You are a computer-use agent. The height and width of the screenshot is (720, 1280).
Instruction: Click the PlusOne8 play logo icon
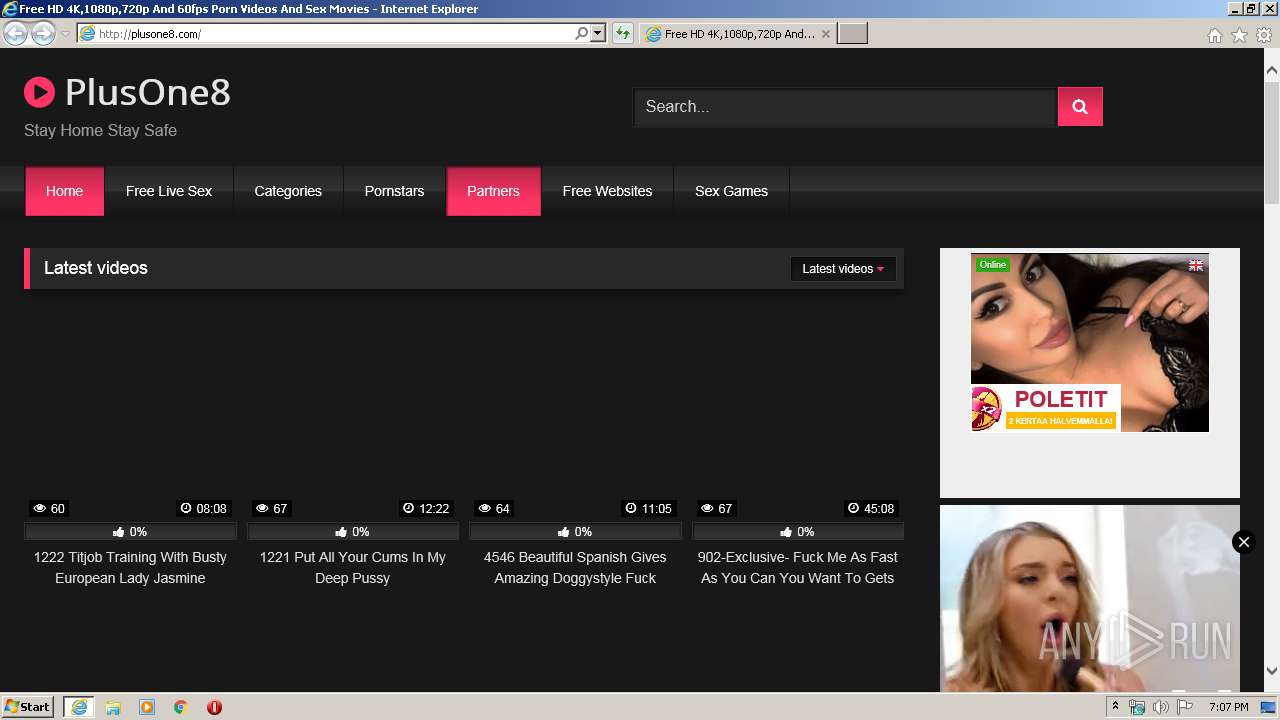pyautogui.click(x=39, y=93)
